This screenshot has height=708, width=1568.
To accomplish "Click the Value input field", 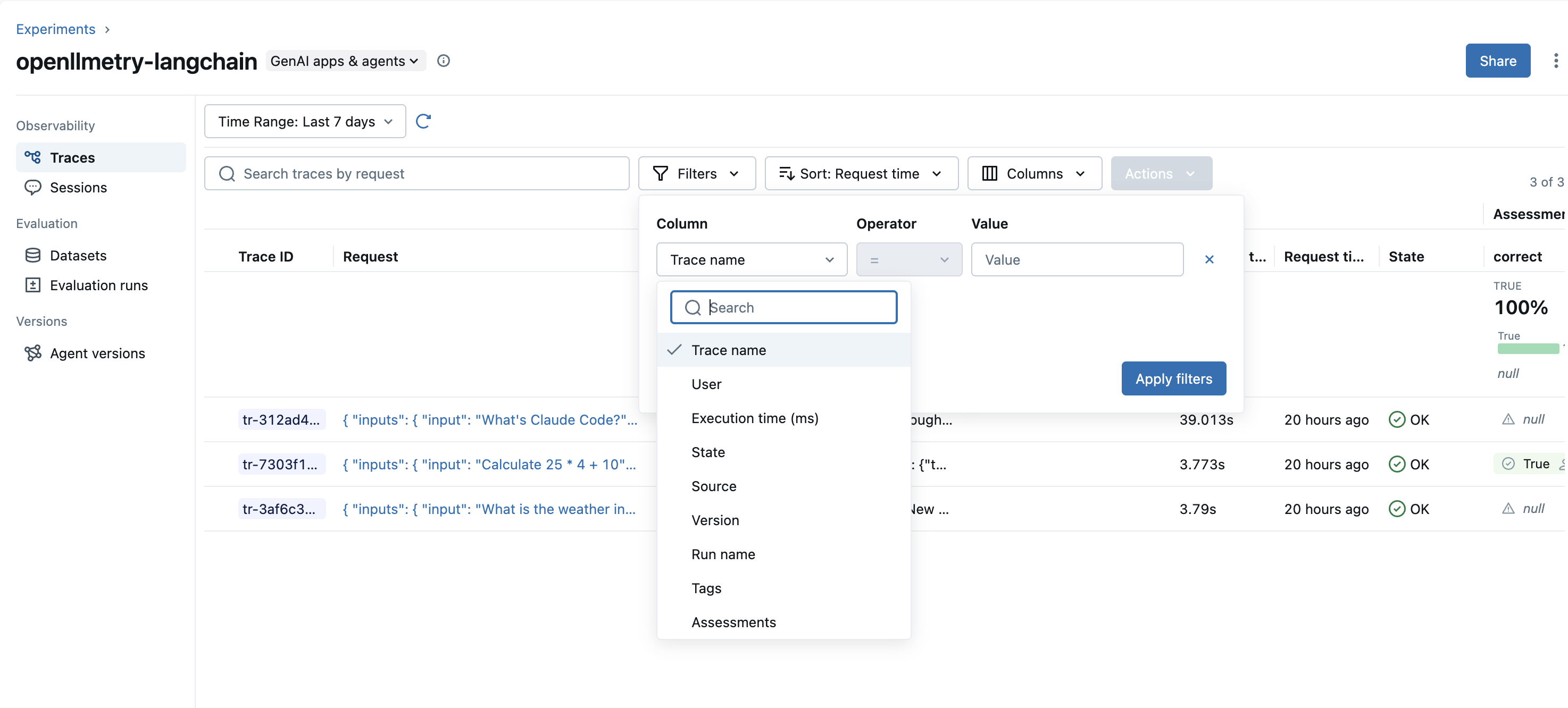I will [1078, 259].
